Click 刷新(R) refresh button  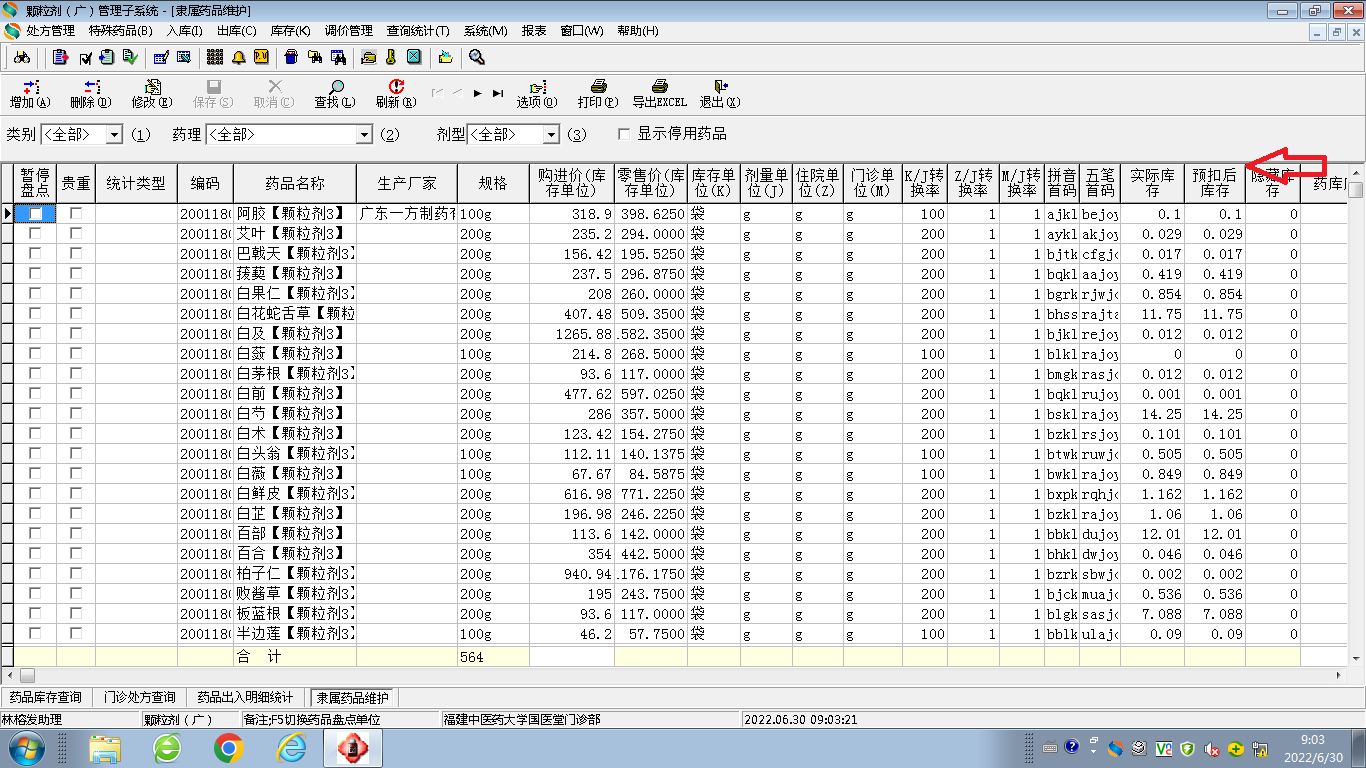coord(396,94)
